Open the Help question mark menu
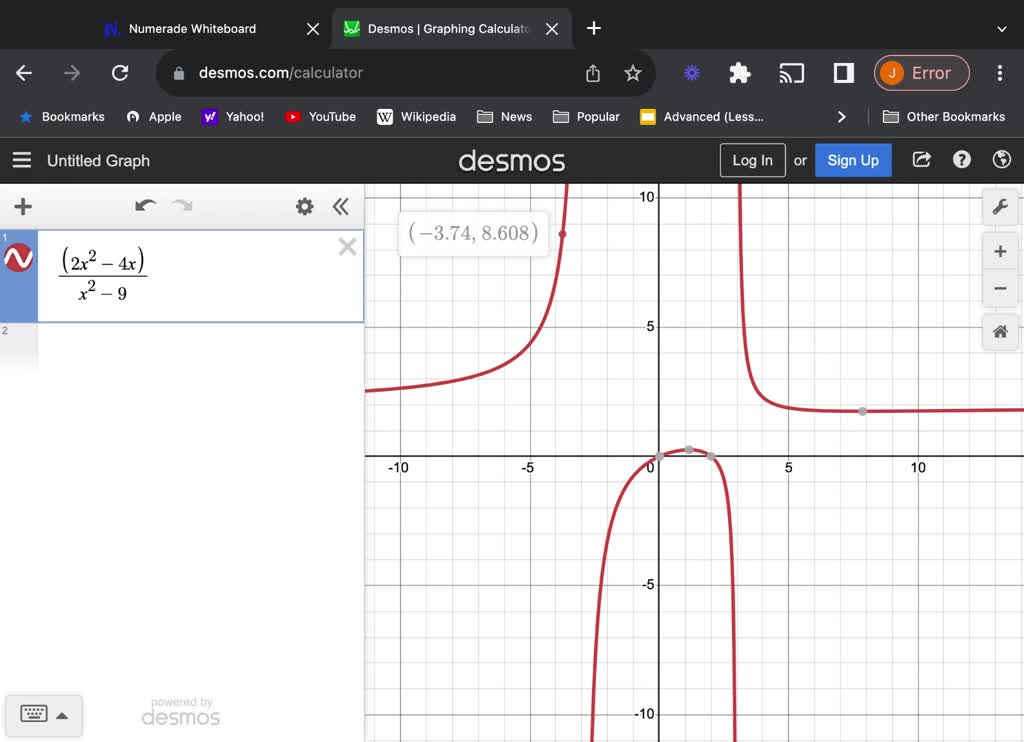This screenshot has width=1024, height=742. click(x=961, y=160)
